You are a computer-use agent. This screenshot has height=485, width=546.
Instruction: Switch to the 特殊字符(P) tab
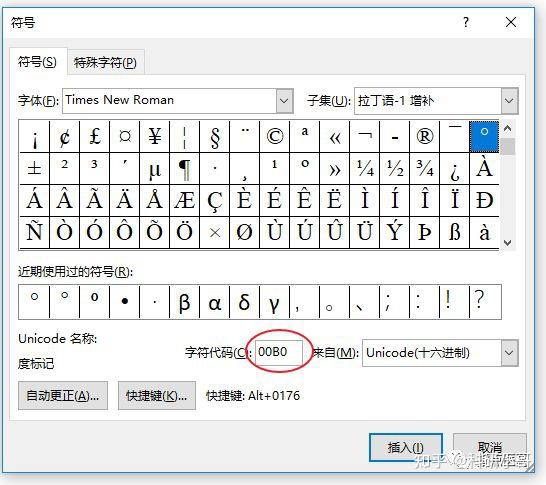[106, 63]
